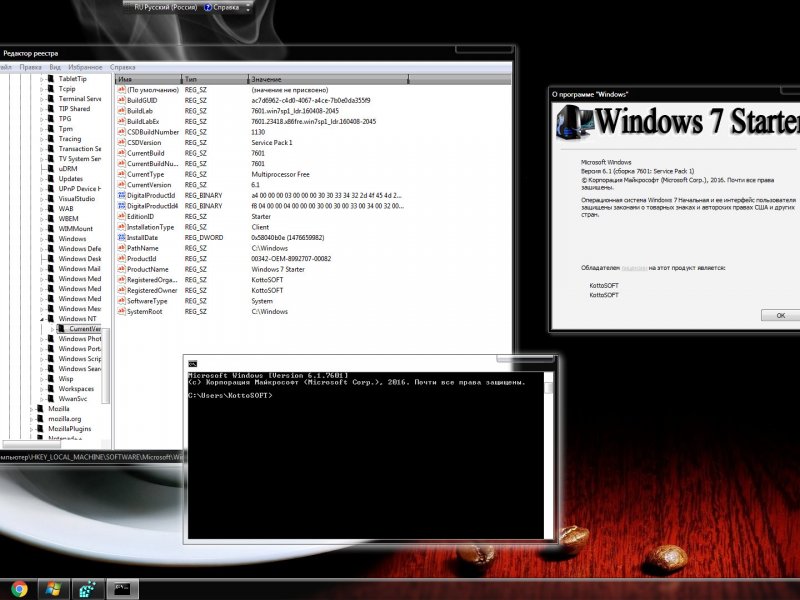Activate the Command Prompt taskbar icon

[122, 589]
